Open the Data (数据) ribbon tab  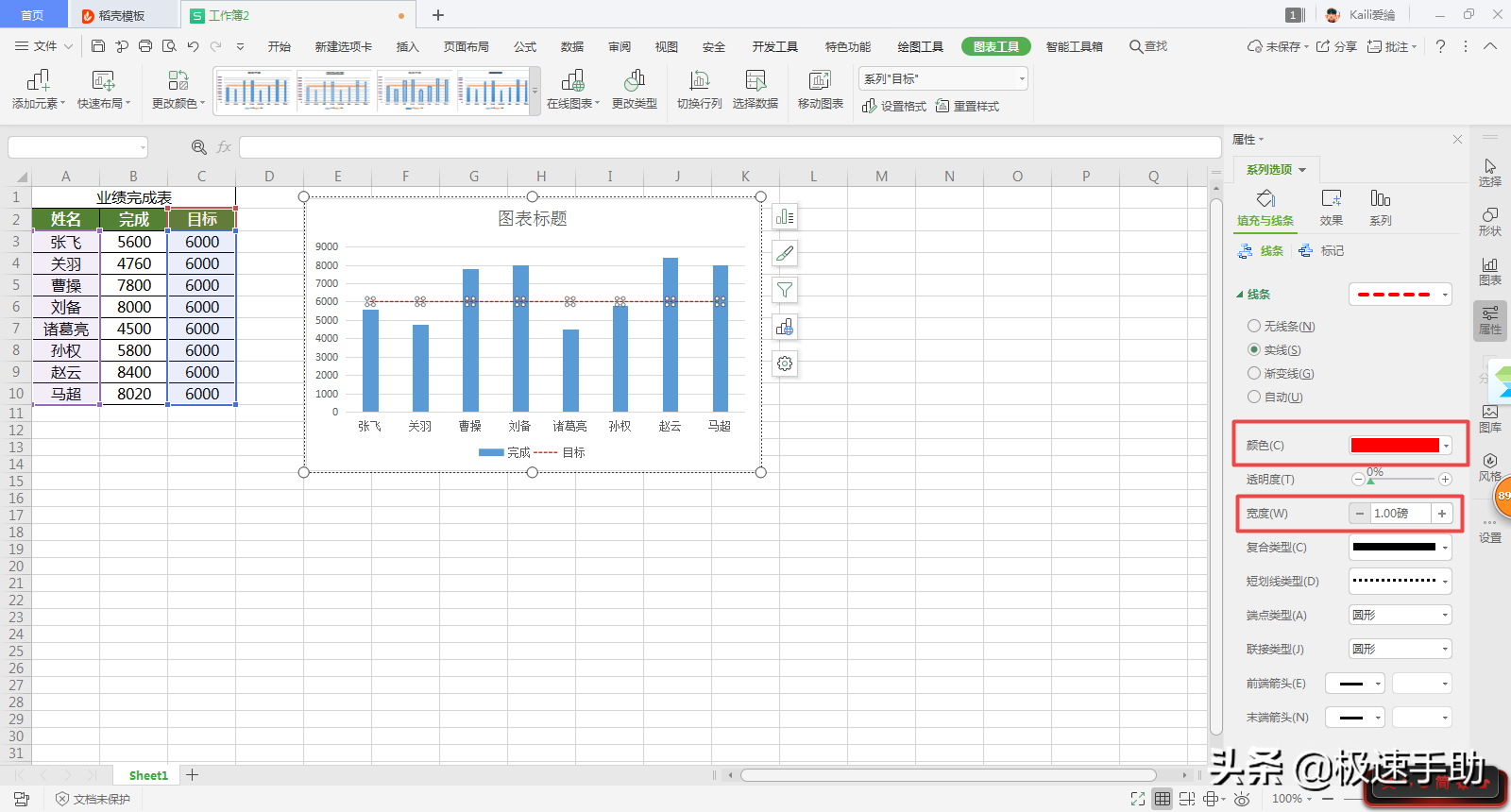(572, 46)
